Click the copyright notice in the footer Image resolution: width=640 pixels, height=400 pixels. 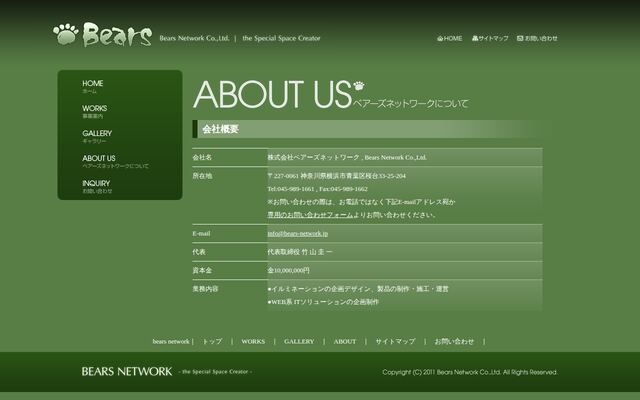click(470, 372)
